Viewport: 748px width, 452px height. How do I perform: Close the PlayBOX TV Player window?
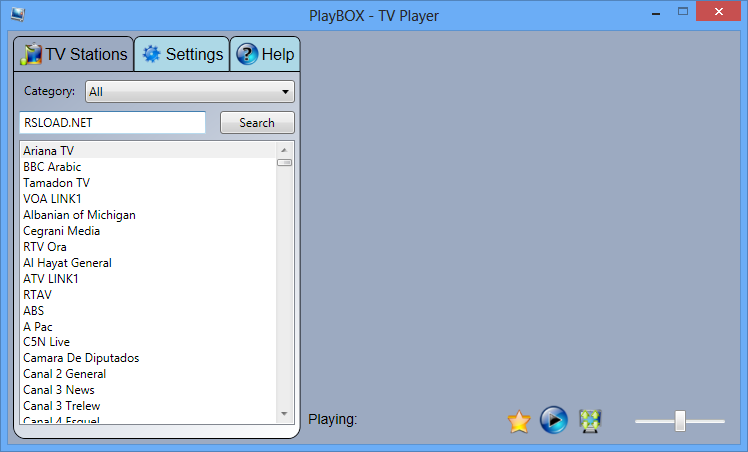tap(718, 11)
